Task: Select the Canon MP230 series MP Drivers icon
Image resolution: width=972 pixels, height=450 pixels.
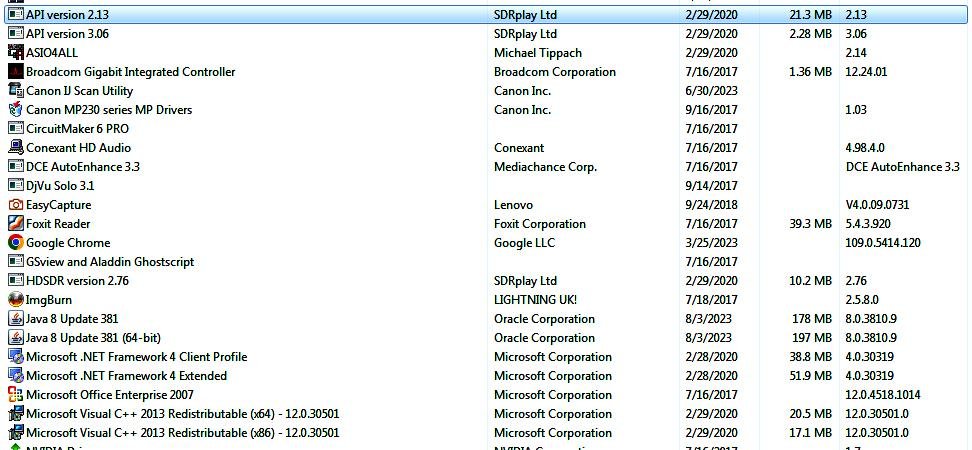Action: (x=16, y=110)
